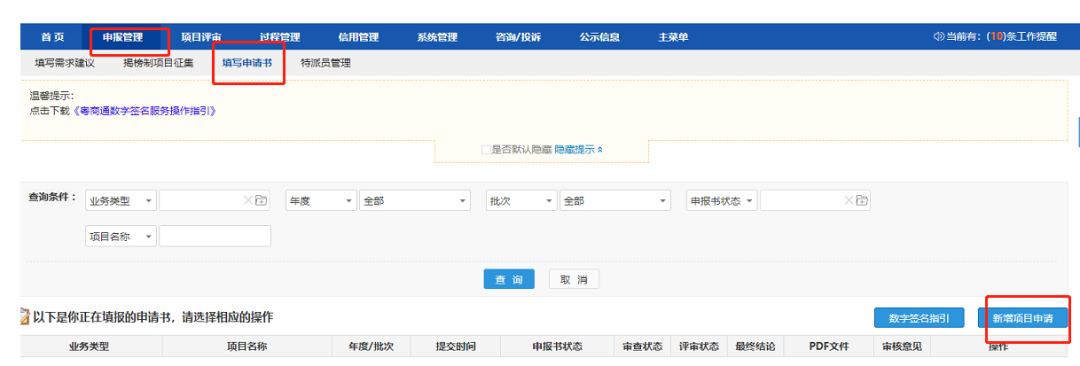Viewport: 1080px width, 366px height.
Task: Open folder picker next to 业务类型 field
Action: point(261,201)
